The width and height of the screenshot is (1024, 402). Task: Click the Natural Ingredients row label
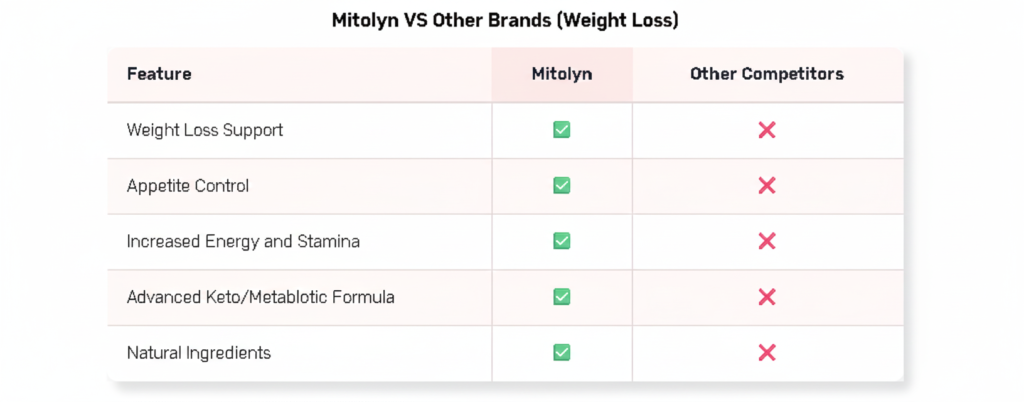(x=199, y=353)
